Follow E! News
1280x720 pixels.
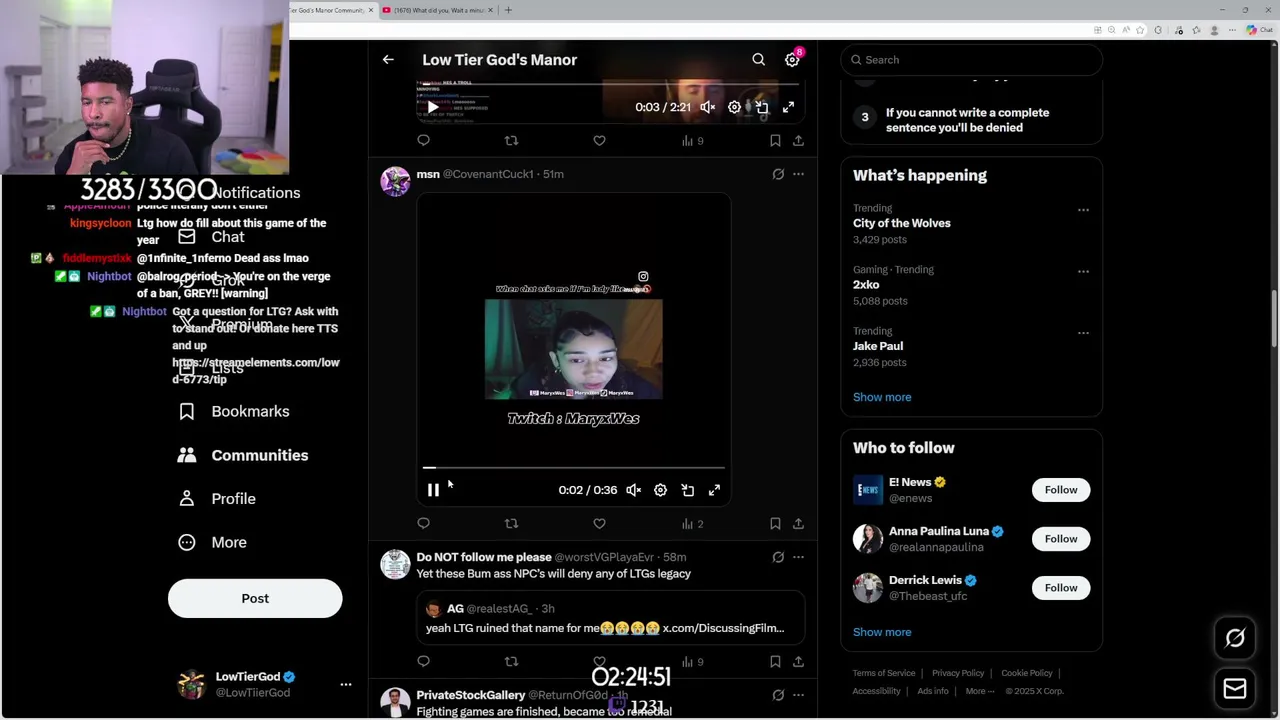[x=1061, y=490]
